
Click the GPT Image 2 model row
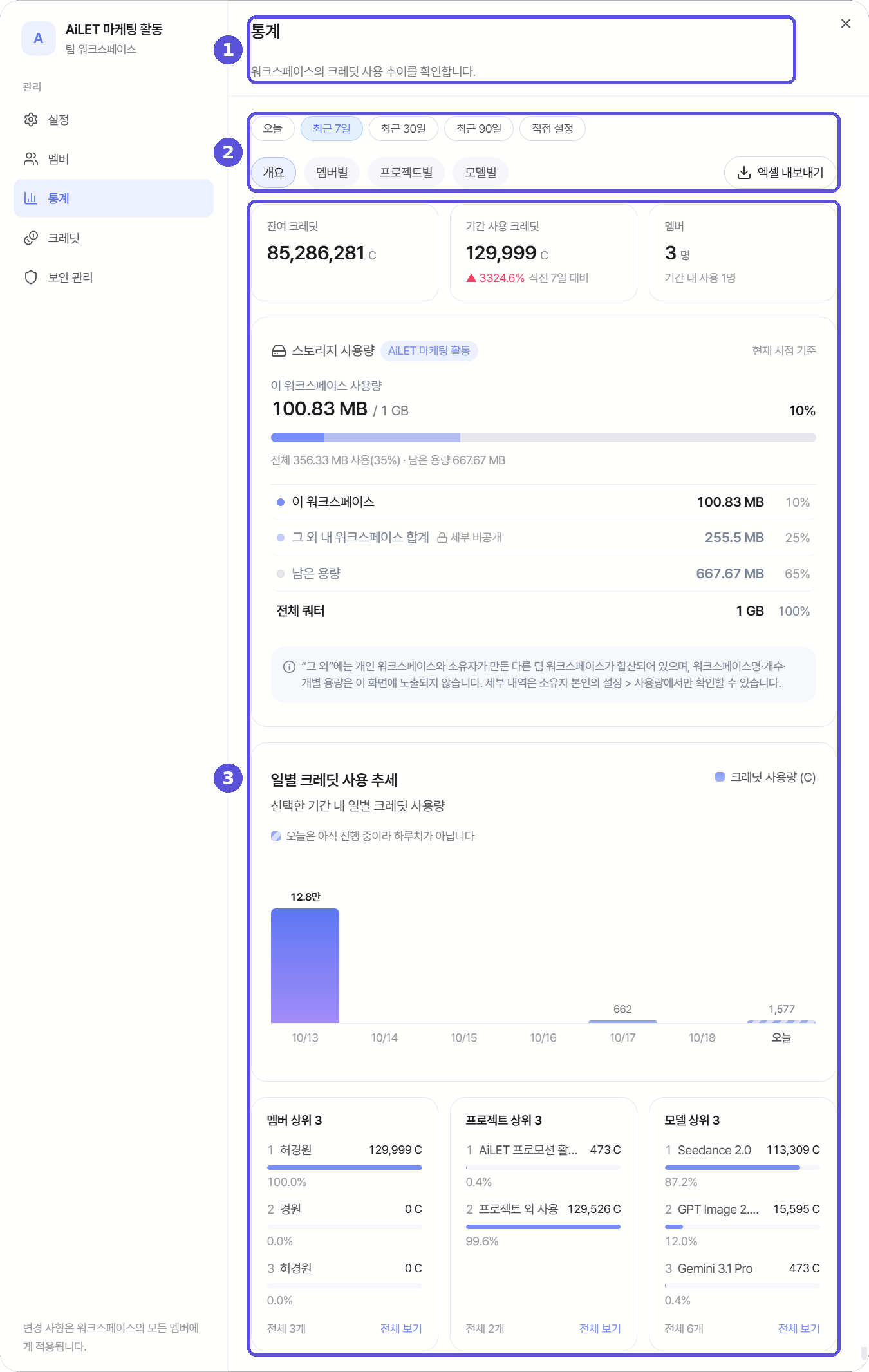tap(742, 1225)
